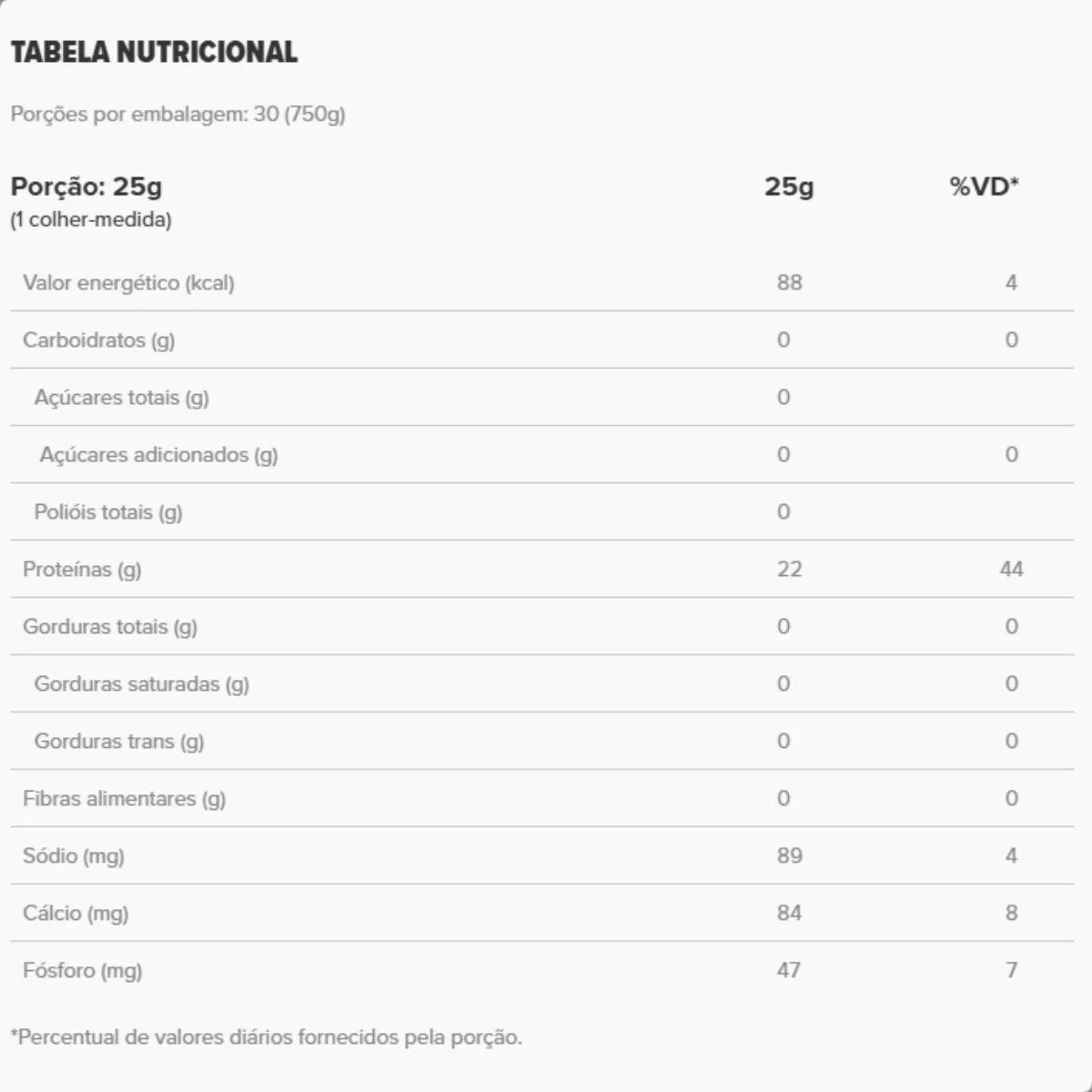This screenshot has width=1092, height=1092.
Task: Select the 44 protein daily value
Action: 1011,570
